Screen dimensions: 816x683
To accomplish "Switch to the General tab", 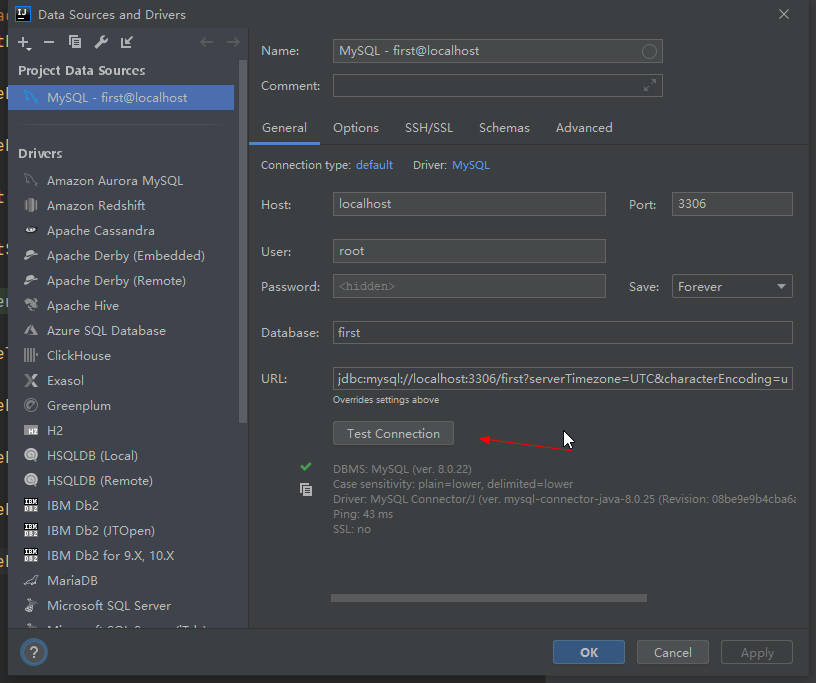I will (284, 128).
